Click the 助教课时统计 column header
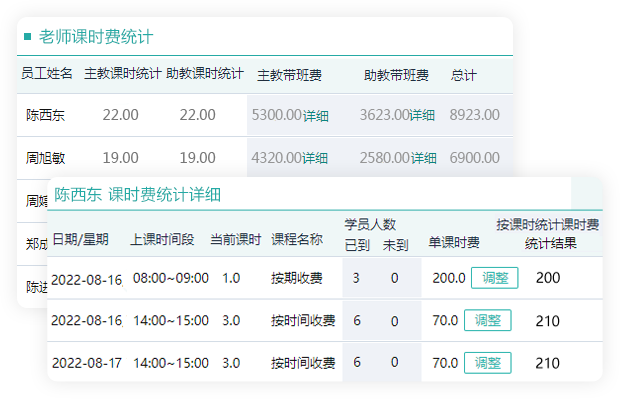This screenshot has height=399, width=620. click(205, 74)
